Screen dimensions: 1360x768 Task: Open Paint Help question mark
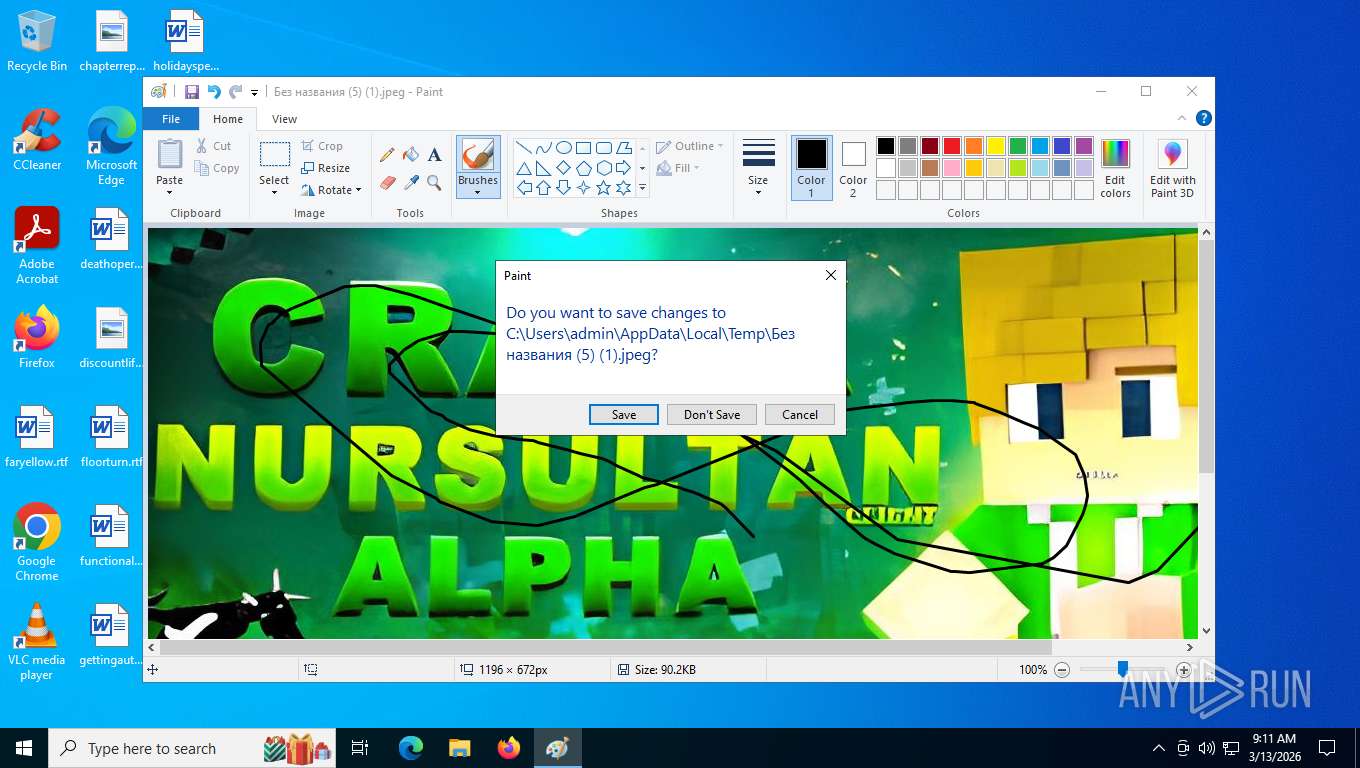(1204, 118)
